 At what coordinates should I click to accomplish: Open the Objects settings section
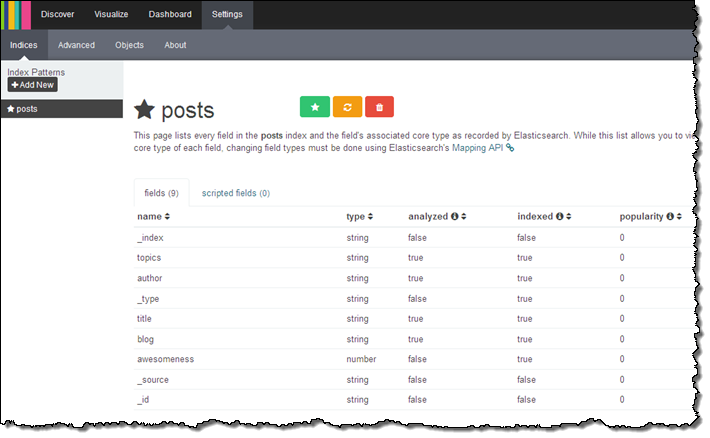129,45
